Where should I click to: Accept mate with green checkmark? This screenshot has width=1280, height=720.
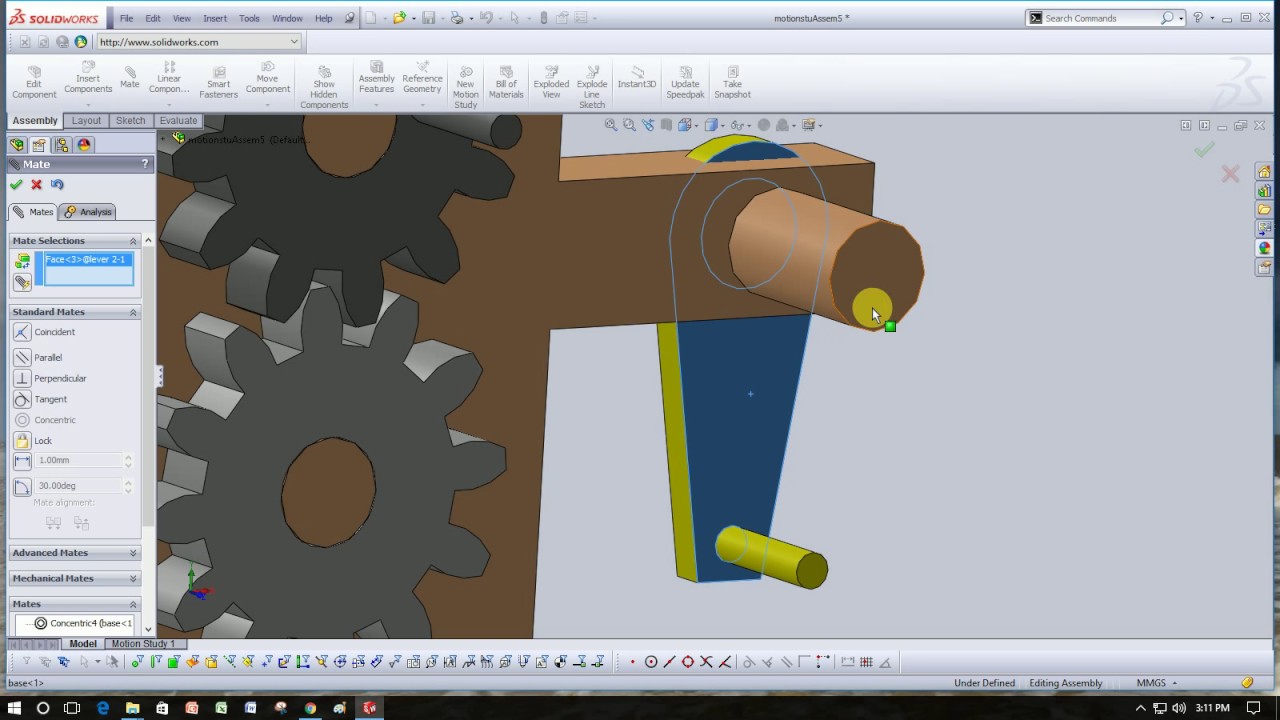pyautogui.click(x=16, y=184)
